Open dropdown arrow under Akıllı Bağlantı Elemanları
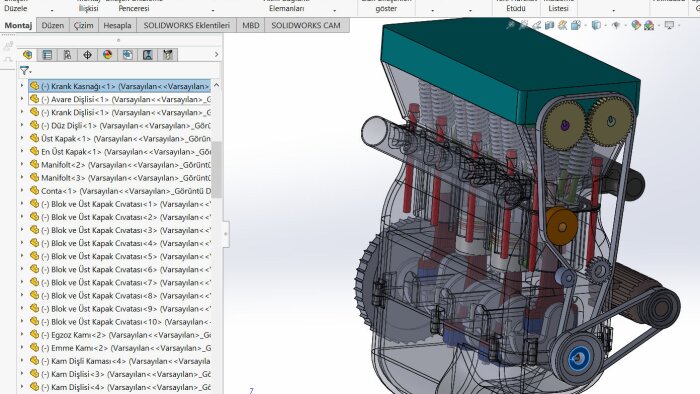 coord(334,10)
